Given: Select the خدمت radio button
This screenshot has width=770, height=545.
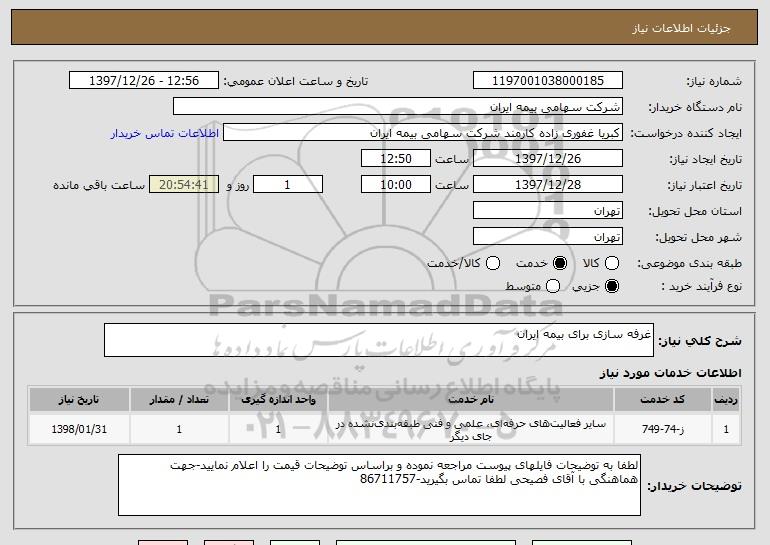Looking at the screenshot, I should click(560, 263).
